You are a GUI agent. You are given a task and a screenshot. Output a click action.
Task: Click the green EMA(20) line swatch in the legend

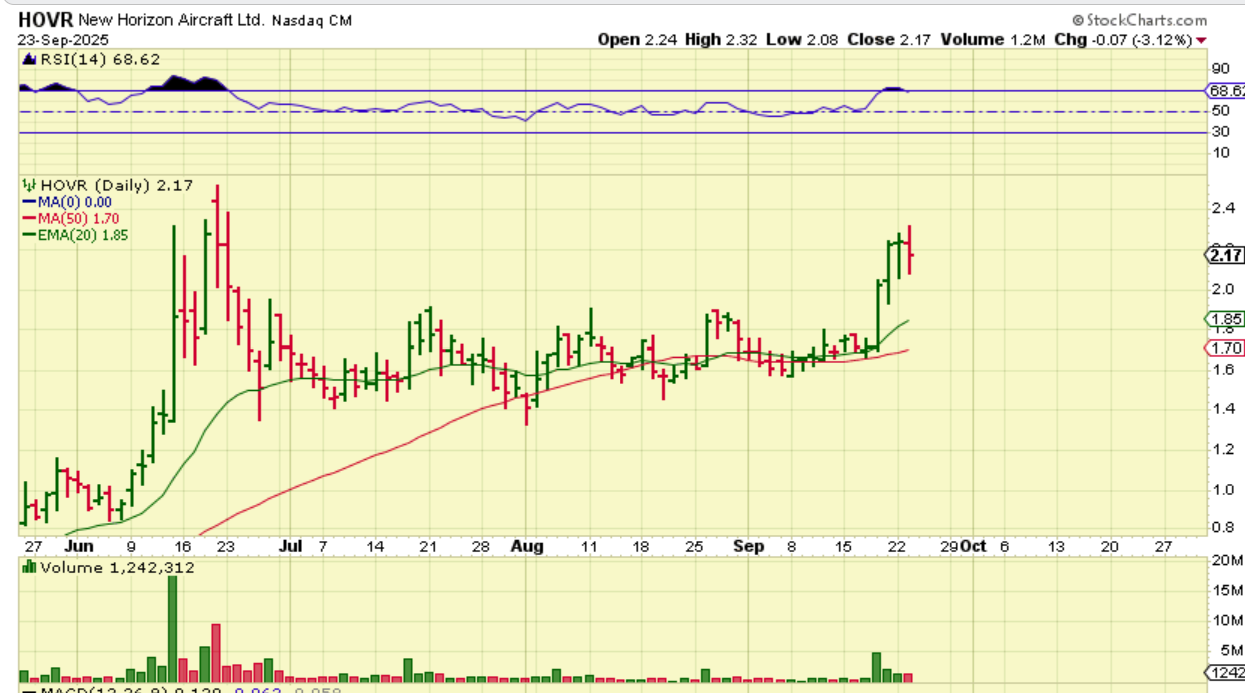[x=28, y=235]
